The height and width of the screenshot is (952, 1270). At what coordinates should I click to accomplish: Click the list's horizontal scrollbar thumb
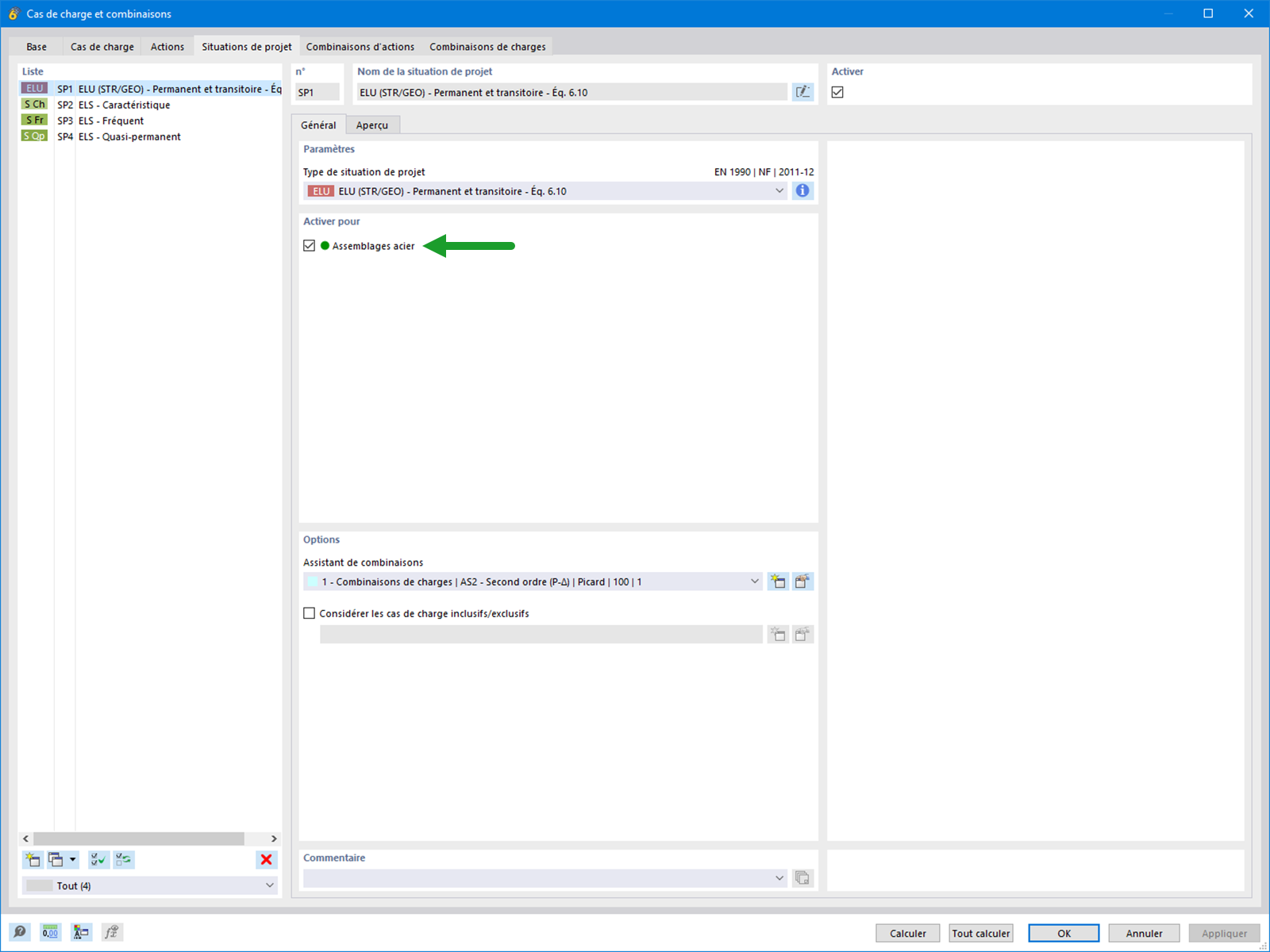coord(139,839)
